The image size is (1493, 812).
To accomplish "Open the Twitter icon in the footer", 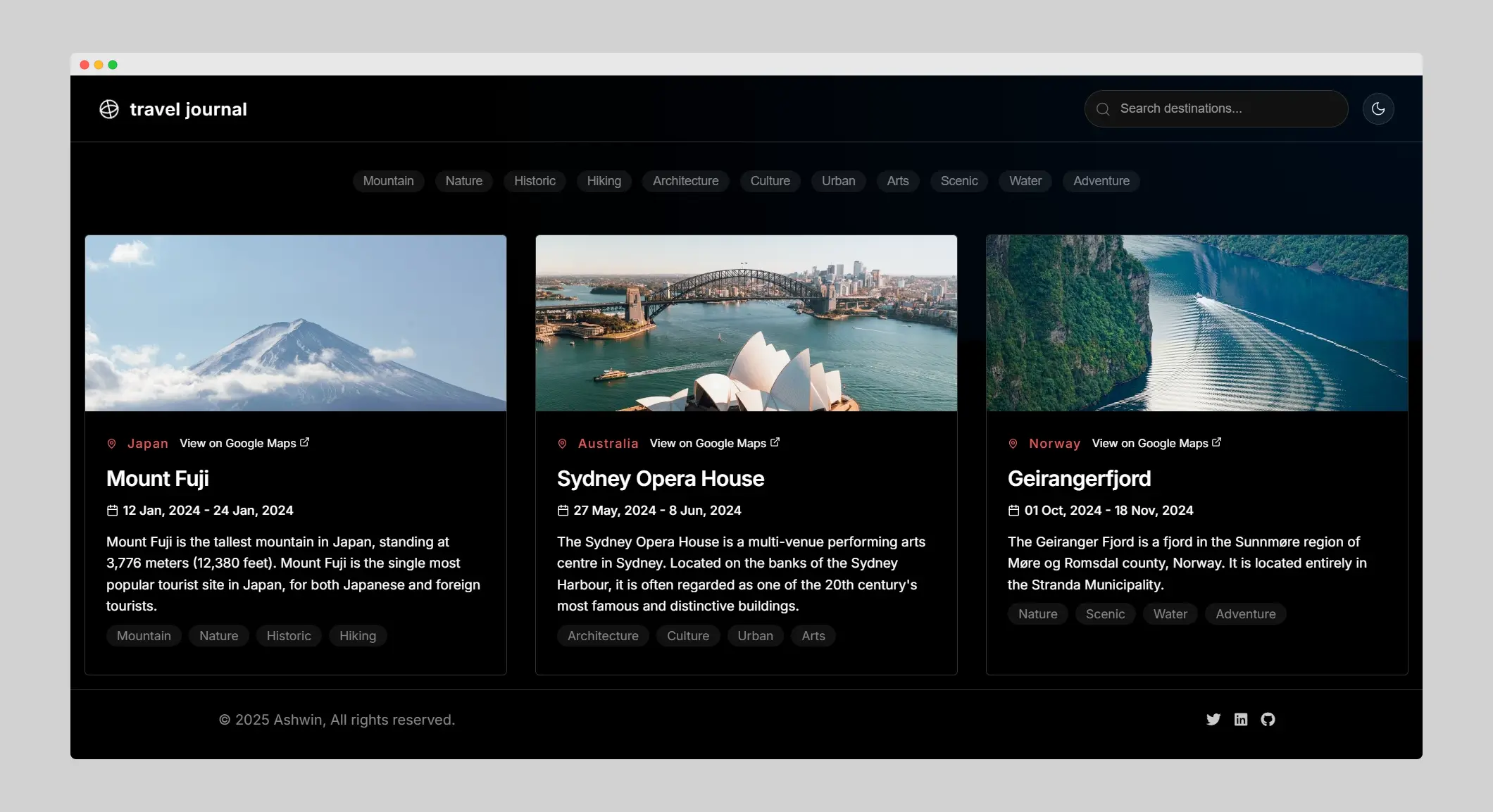I will (1213, 719).
